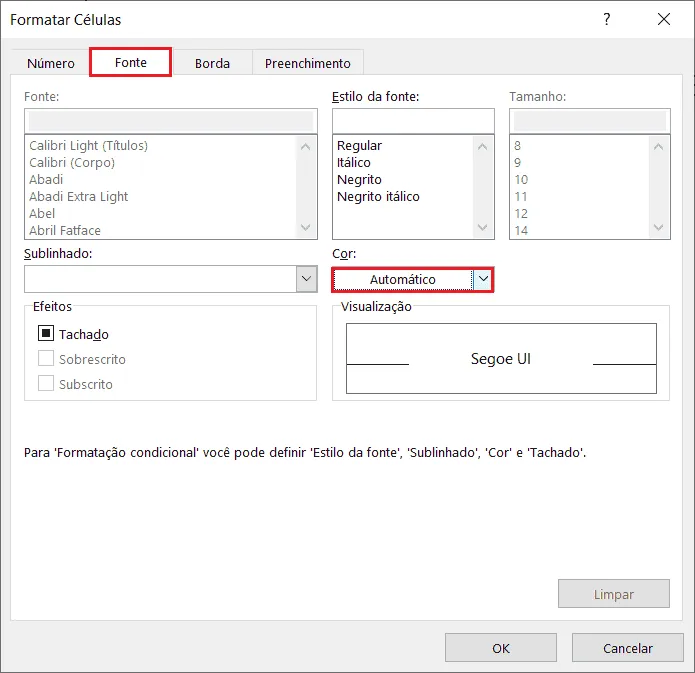Screen dimensions: 695x673
Task: Click up arrow in font list scrollbar
Action: (x=305, y=146)
